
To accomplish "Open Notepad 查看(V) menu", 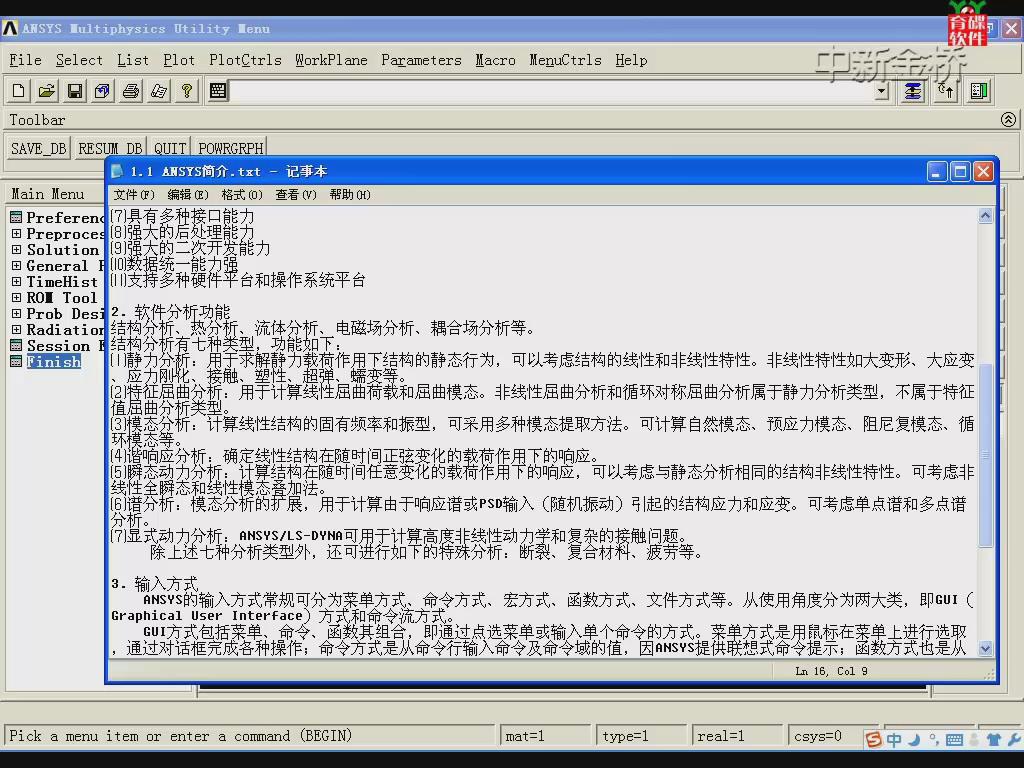I will pyautogui.click(x=296, y=195).
